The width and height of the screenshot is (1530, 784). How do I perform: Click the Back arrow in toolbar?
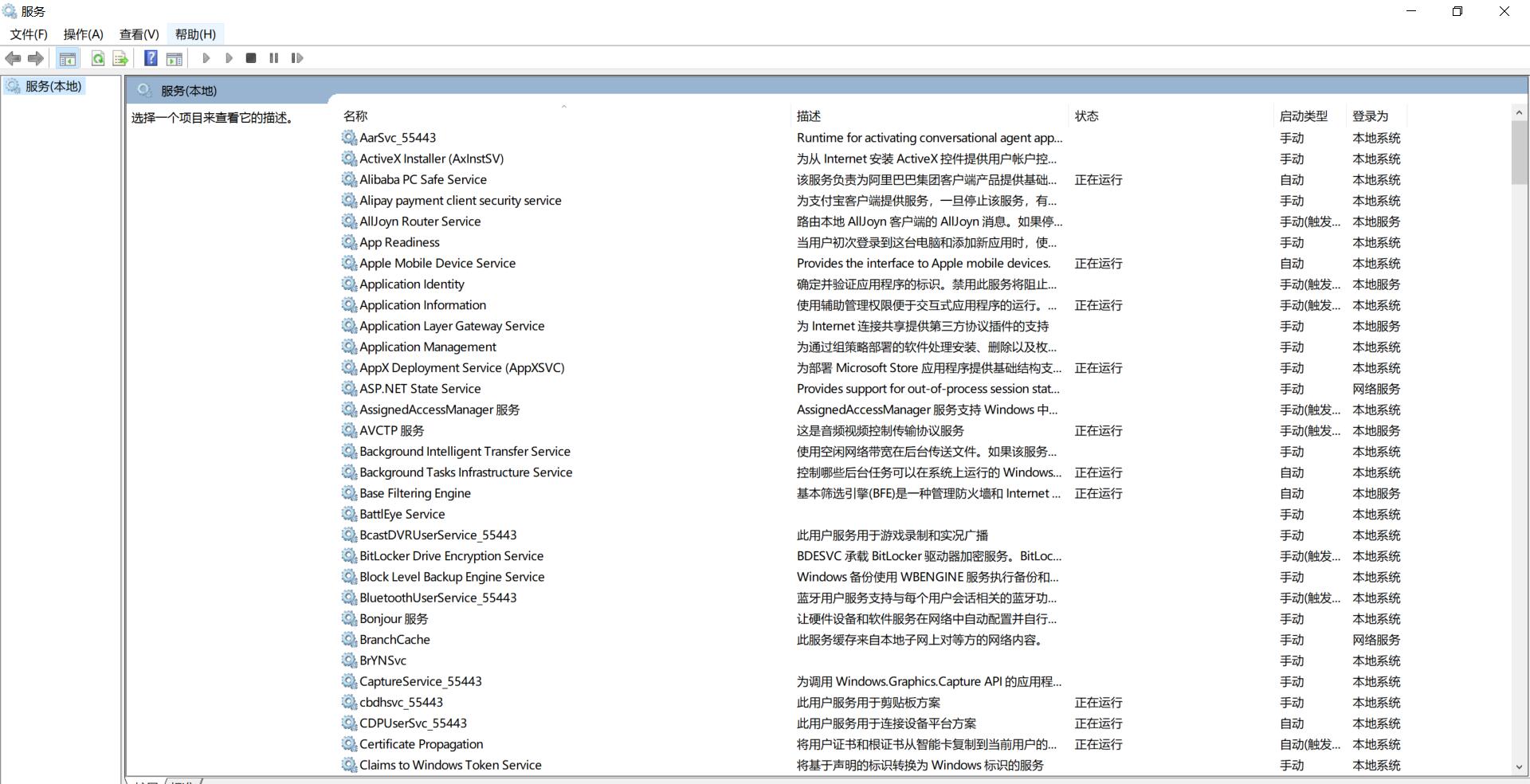13,58
